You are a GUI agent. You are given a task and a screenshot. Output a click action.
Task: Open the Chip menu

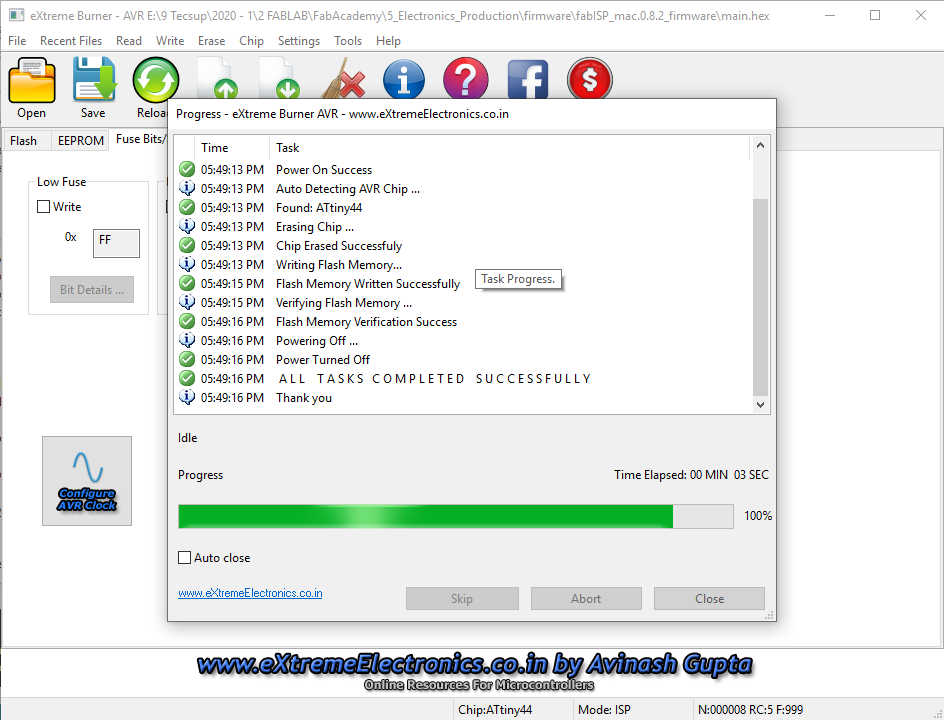coord(251,41)
